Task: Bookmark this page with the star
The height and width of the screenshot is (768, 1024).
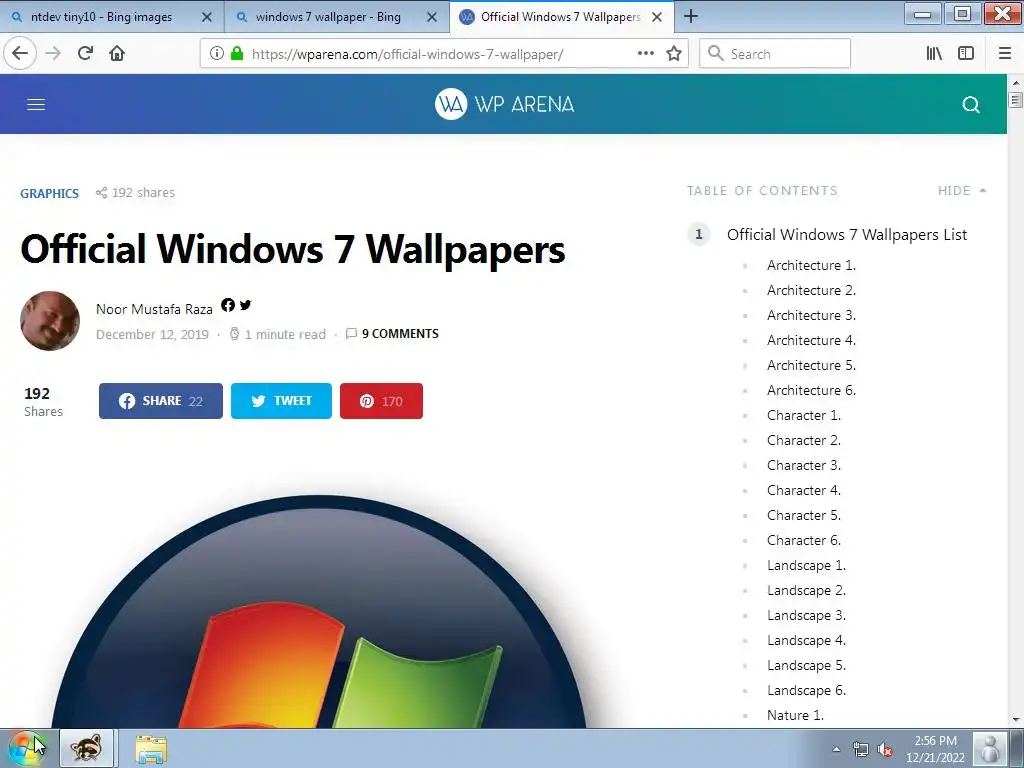Action: click(x=674, y=54)
